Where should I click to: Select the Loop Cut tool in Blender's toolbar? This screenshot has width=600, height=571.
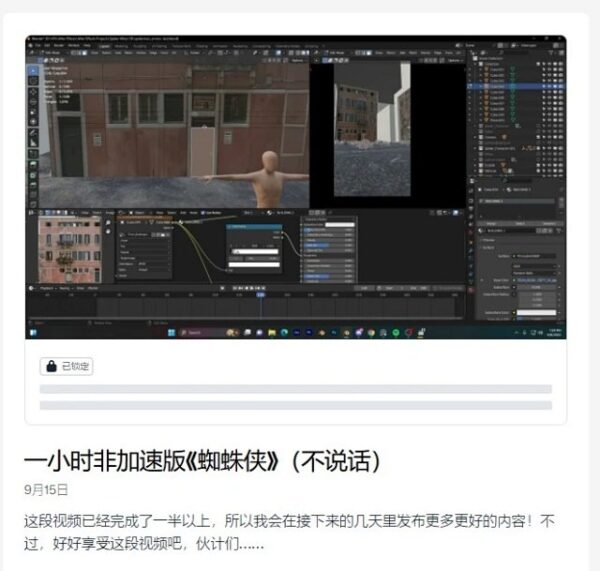coord(33,195)
